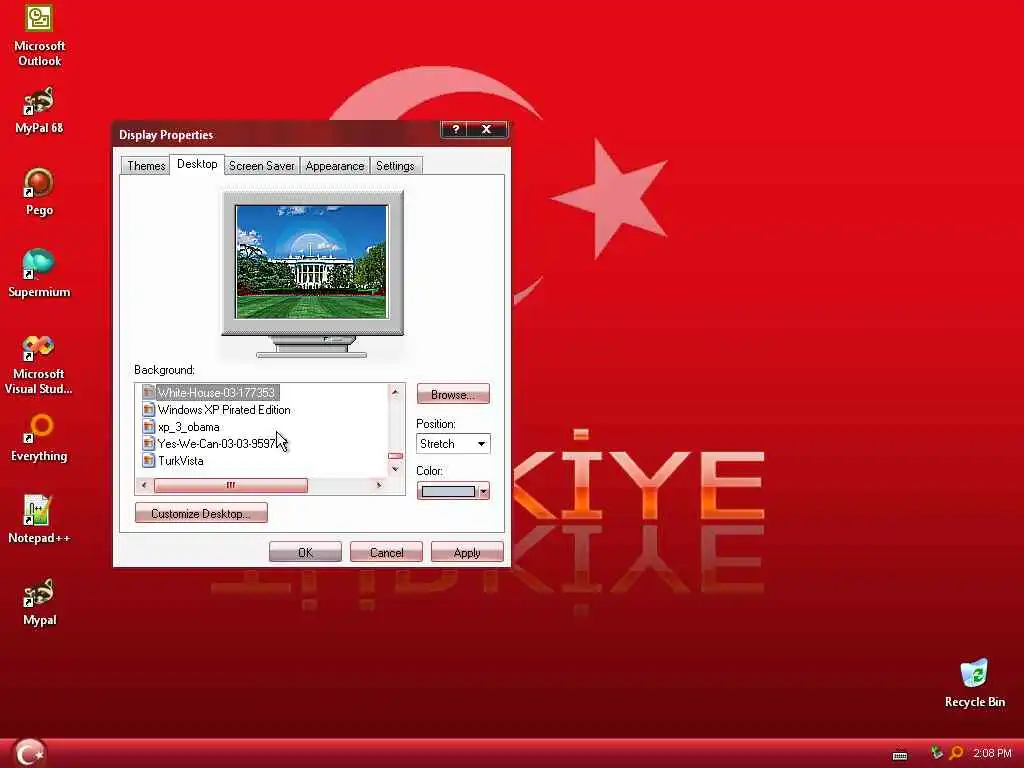Click the background list scroll right arrow
This screenshot has width=1024, height=768.
[379, 485]
